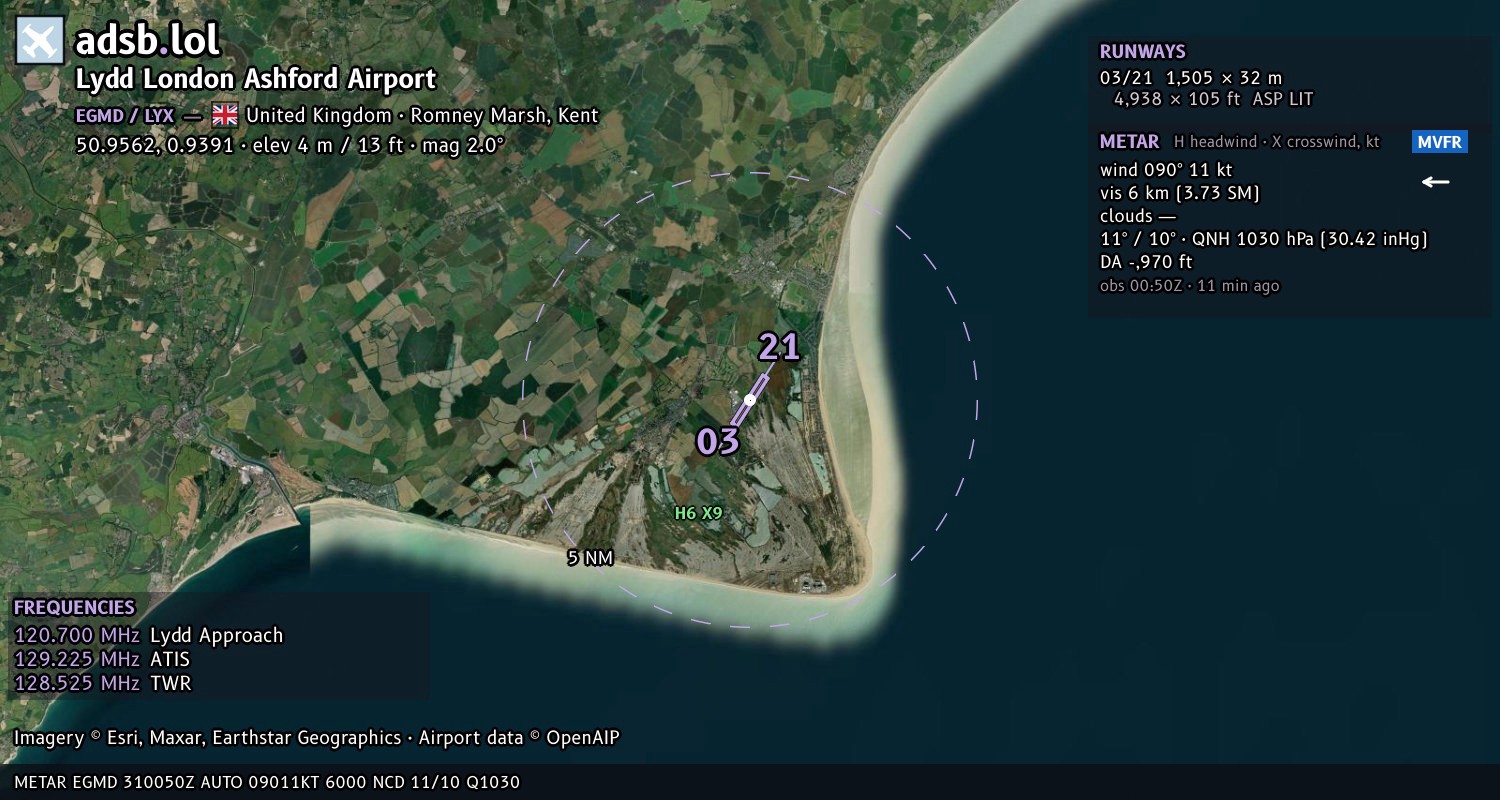
Task: Click the QNH 1030 hPa temperature line
Action: click(1264, 239)
